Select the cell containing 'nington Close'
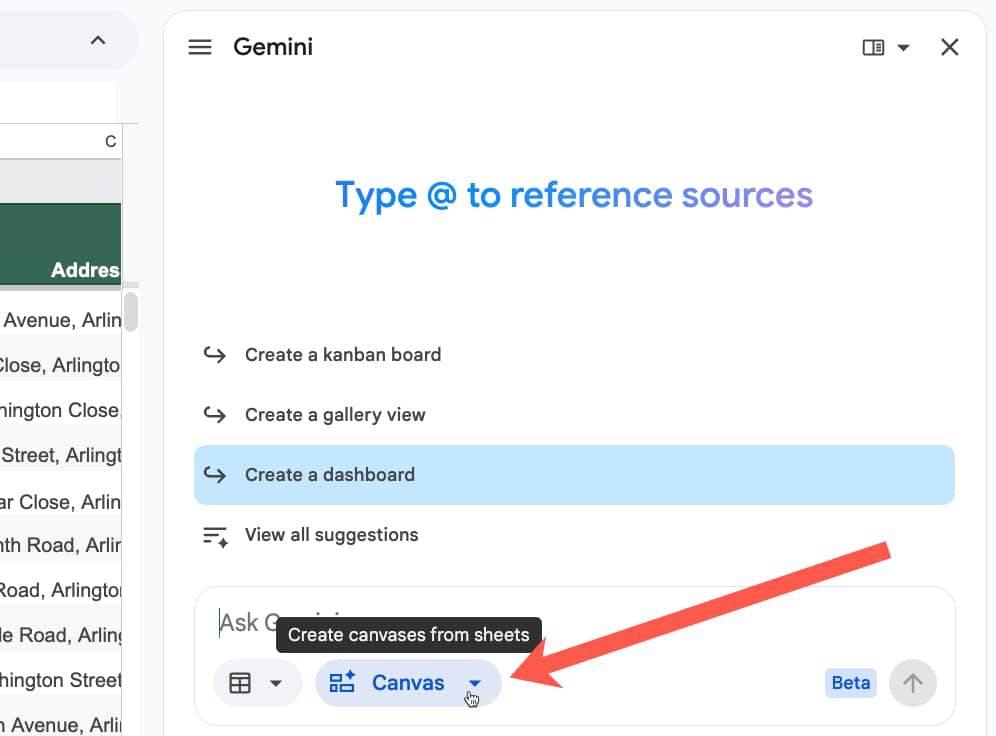 pyautogui.click(x=60, y=410)
